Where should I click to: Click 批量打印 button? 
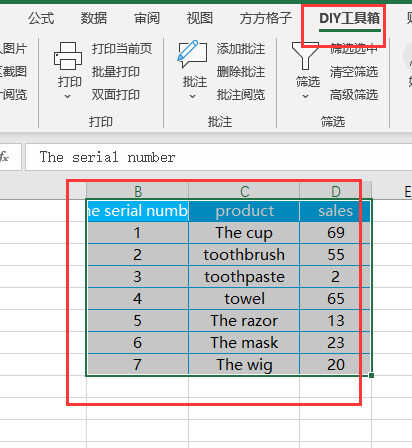coord(116,72)
